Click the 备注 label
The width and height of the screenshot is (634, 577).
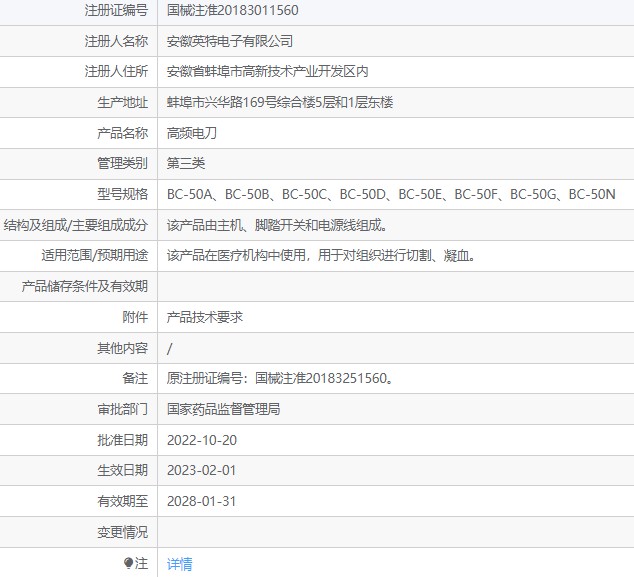click(135, 378)
